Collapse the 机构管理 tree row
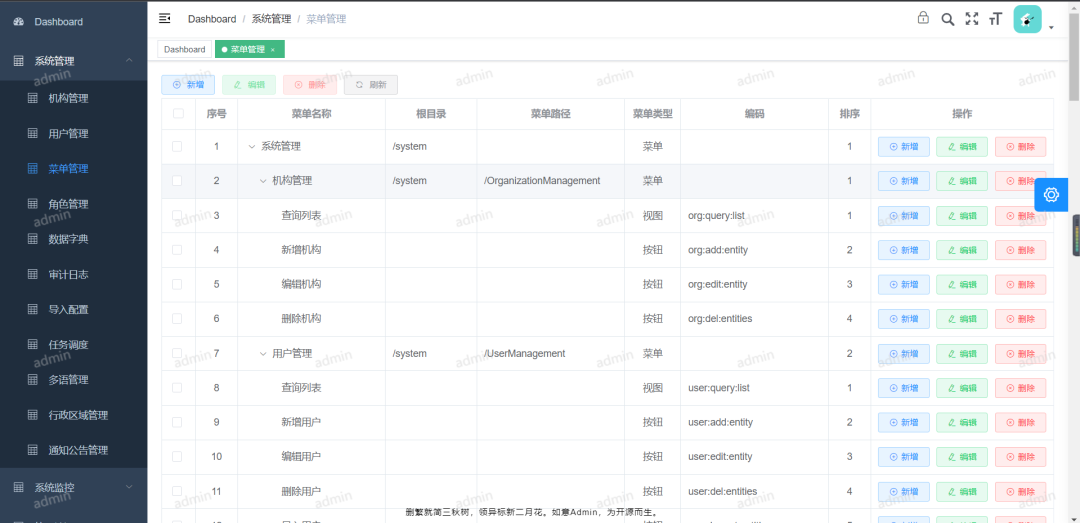 [263, 181]
